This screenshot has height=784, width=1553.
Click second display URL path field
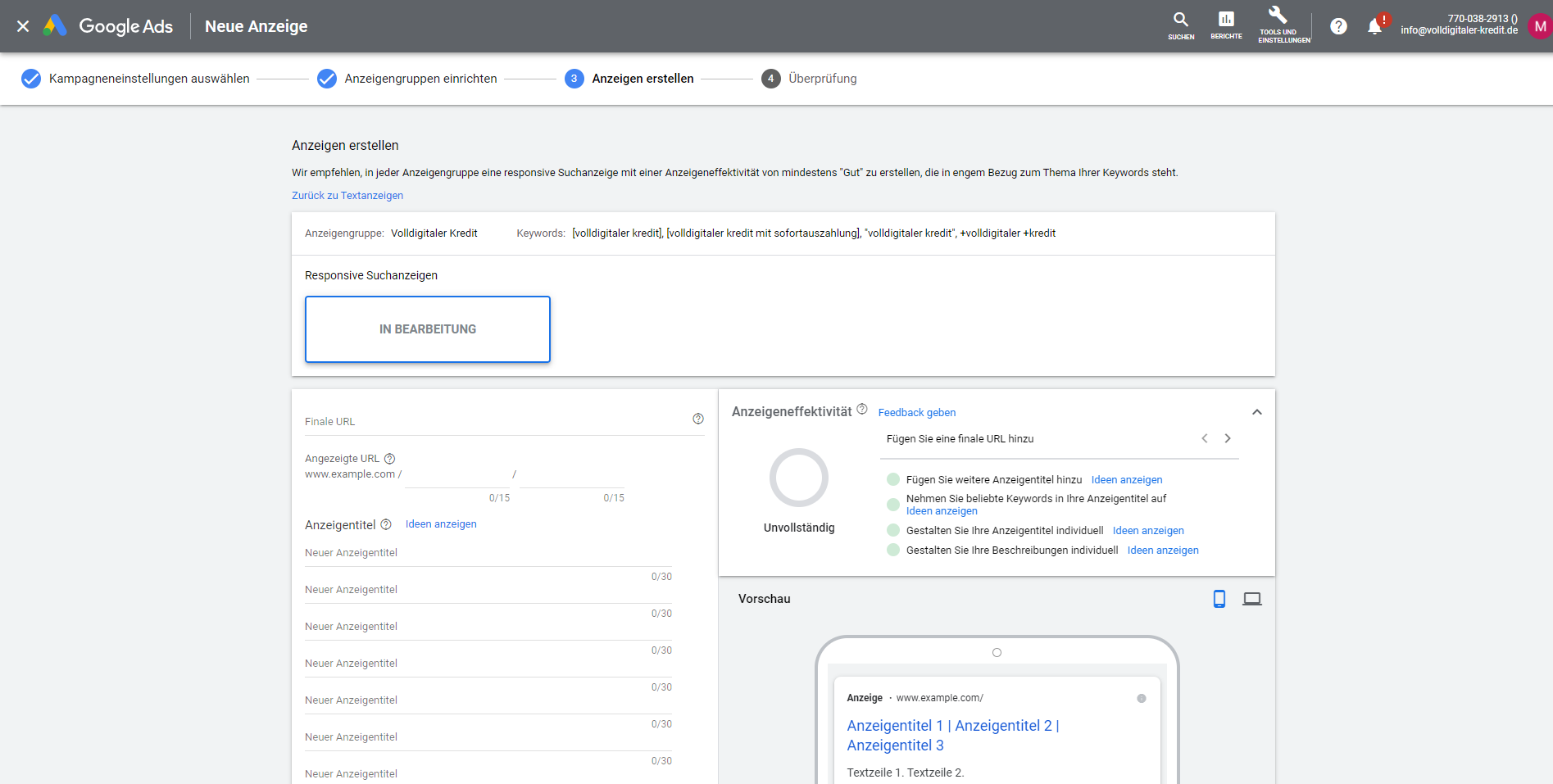tap(572, 475)
